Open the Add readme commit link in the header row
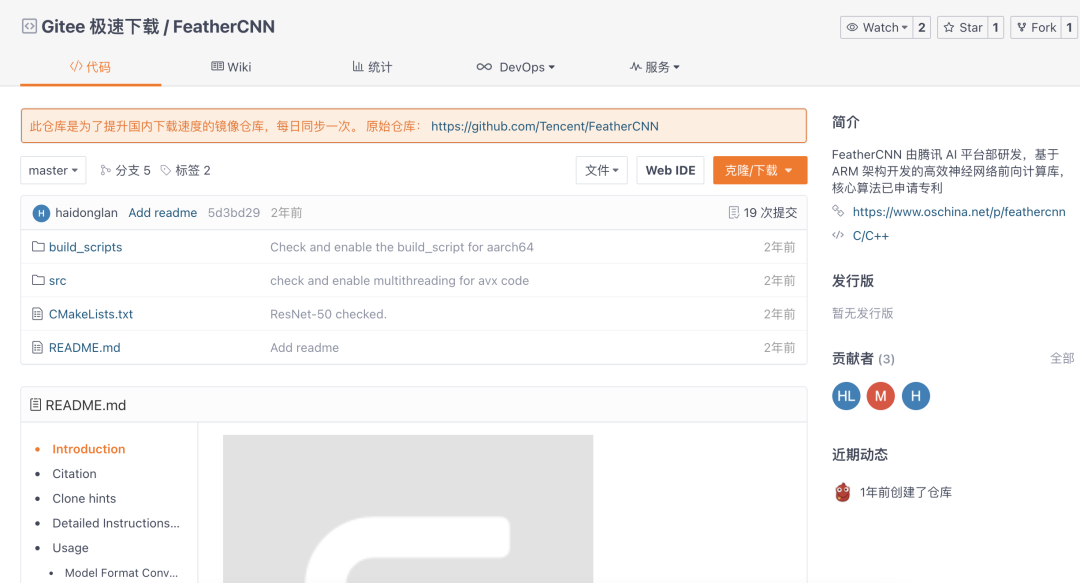Image resolution: width=1080 pixels, height=583 pixels. (163, 213)
